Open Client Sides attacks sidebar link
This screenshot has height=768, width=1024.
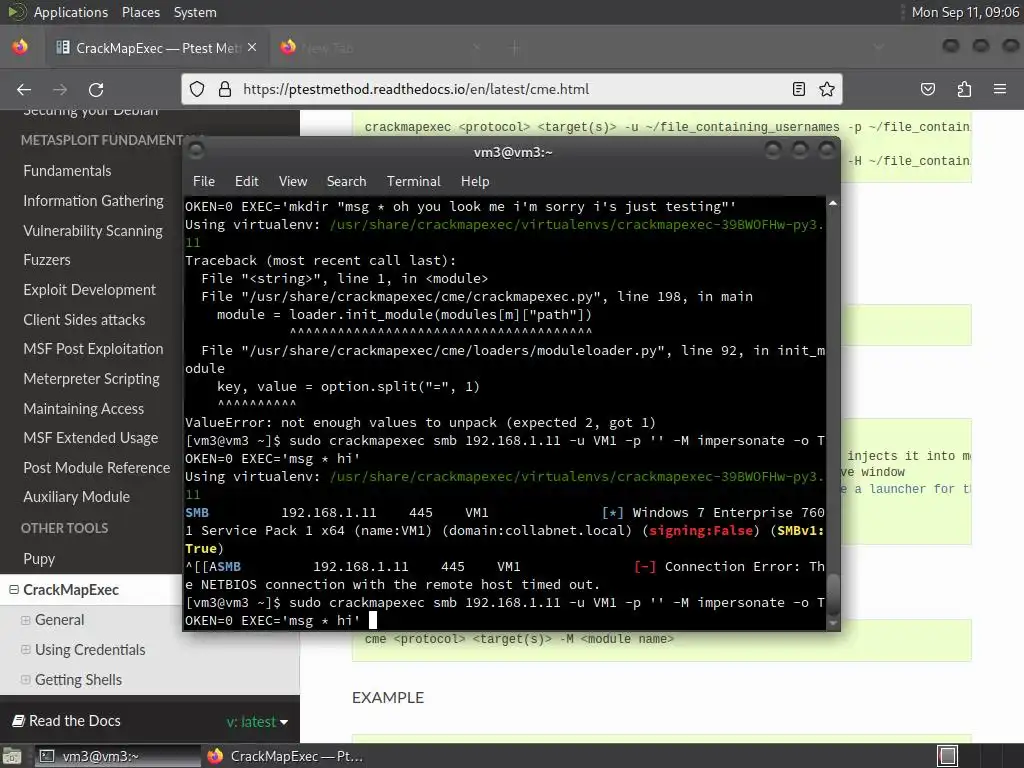pyautogui.click(x=84, y=319)
